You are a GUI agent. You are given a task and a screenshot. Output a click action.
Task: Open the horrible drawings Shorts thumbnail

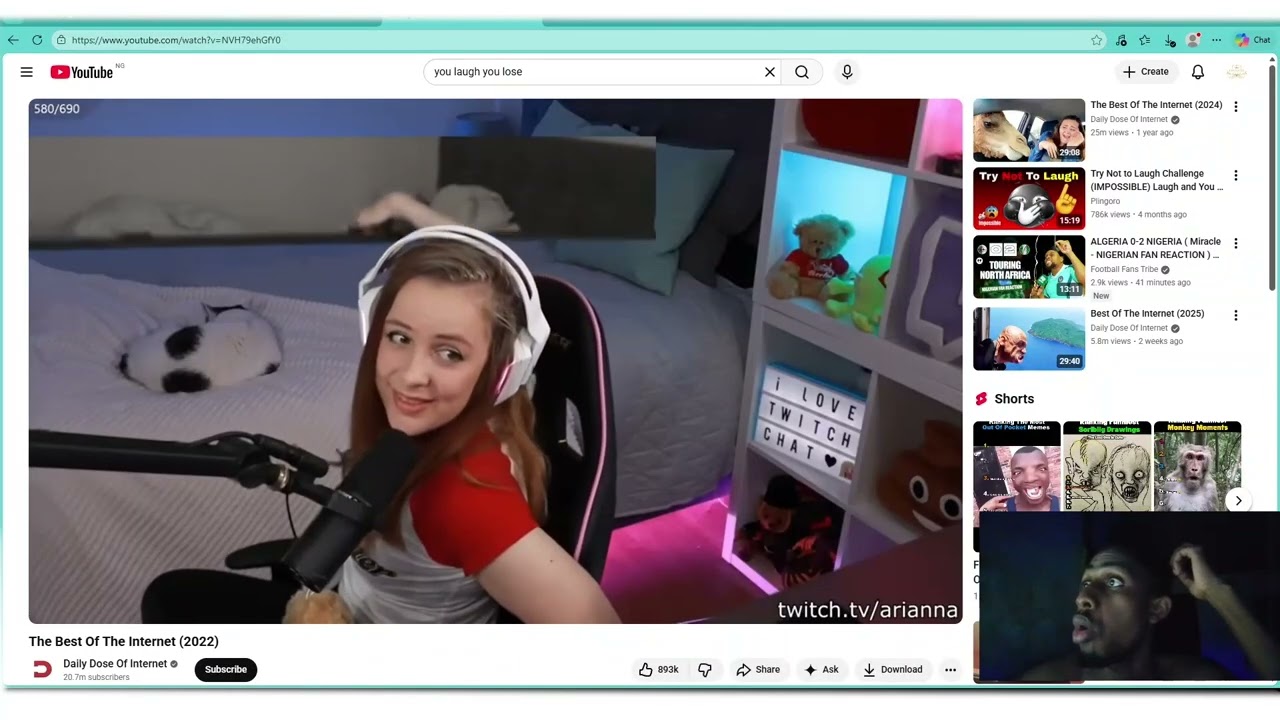coord(1107,467)
